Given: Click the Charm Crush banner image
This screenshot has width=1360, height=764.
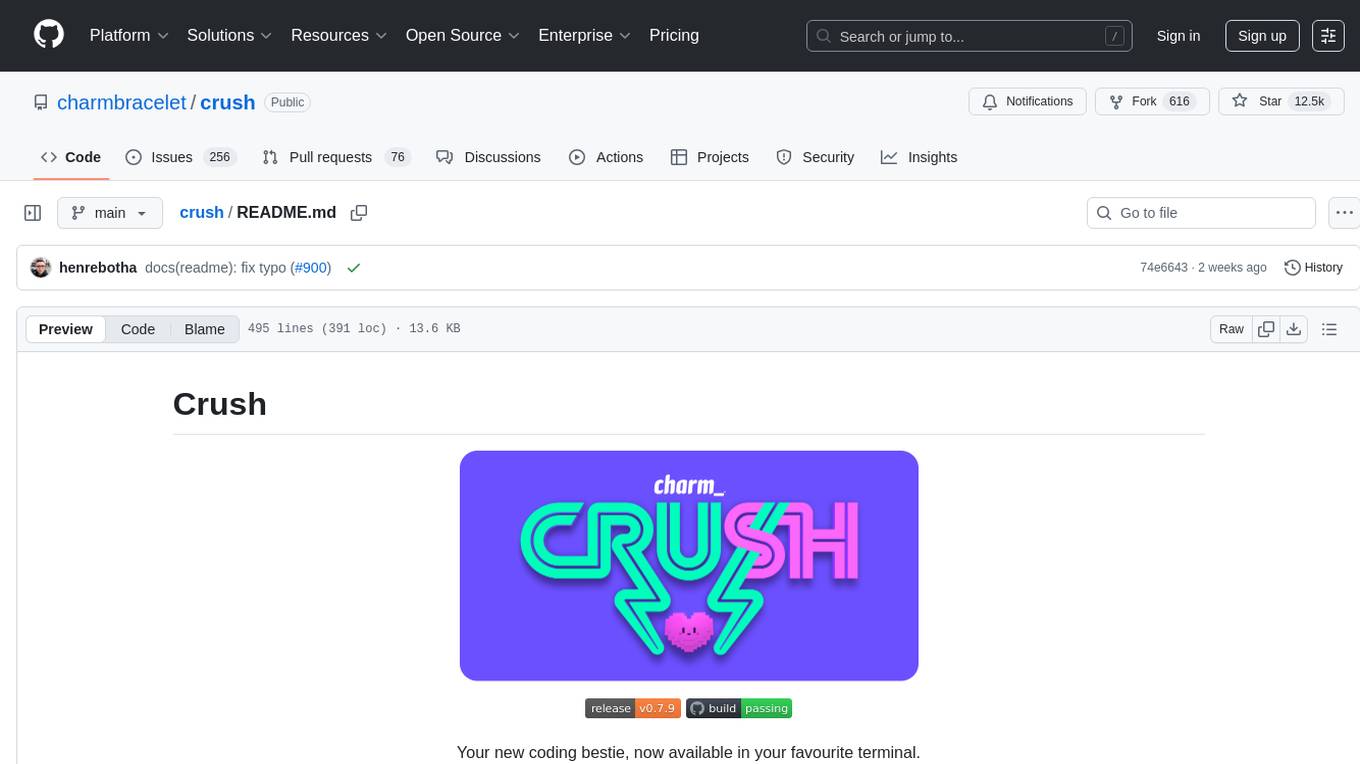Looking at the screenshot, I should point(689,566).
